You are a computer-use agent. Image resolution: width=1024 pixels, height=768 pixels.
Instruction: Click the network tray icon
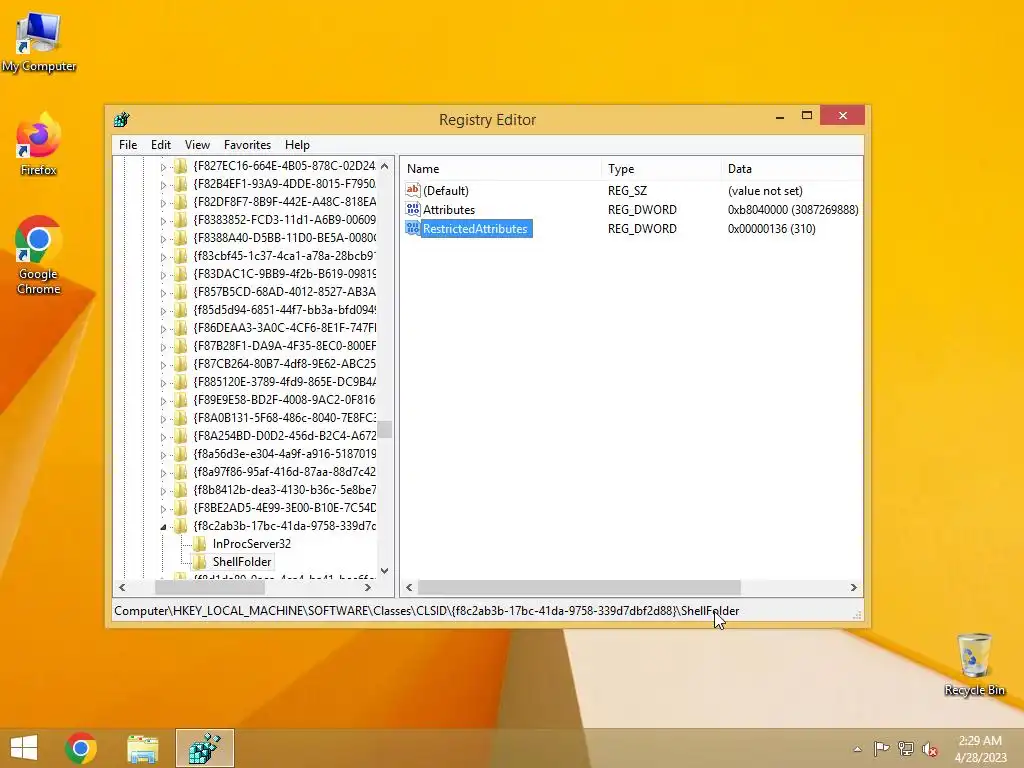pyautogui.click(x=905, y=749)
